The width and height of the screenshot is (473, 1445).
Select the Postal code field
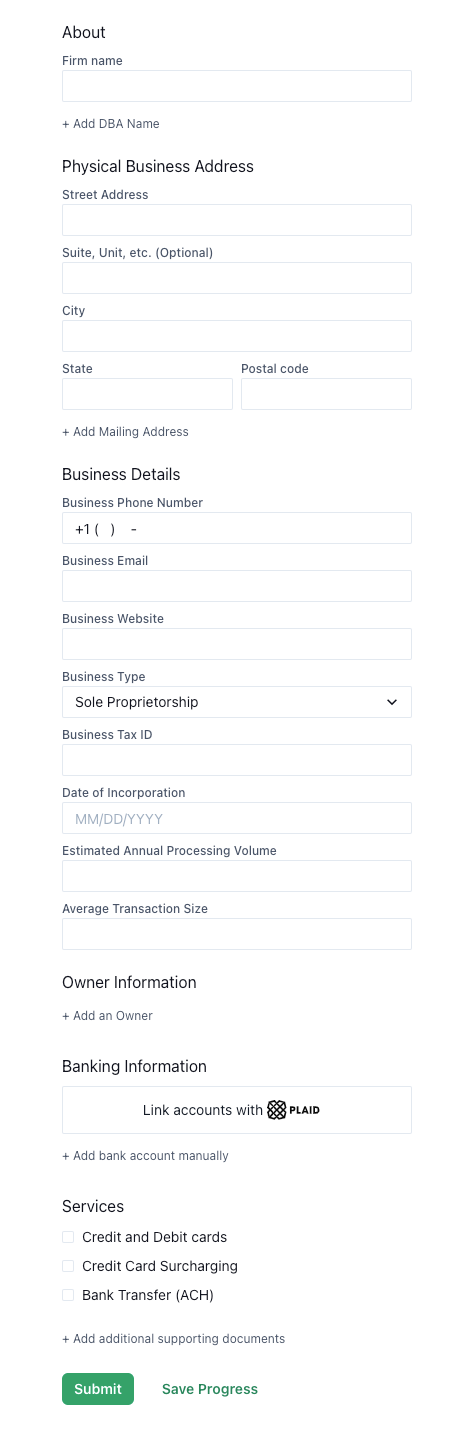pyautogui.click(x=326, y=394)
